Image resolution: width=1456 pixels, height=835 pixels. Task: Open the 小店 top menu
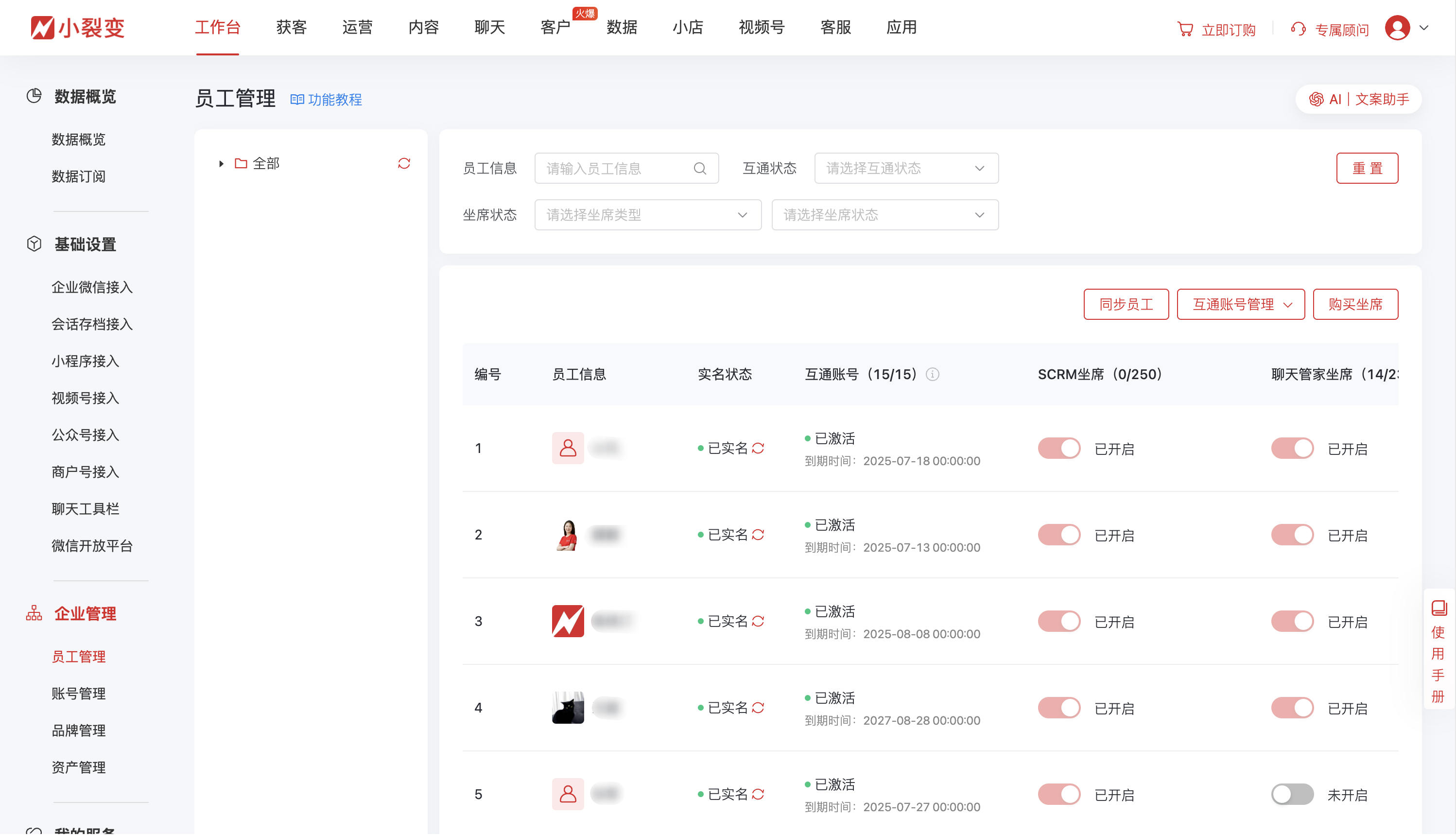click(x=688, y=28)
